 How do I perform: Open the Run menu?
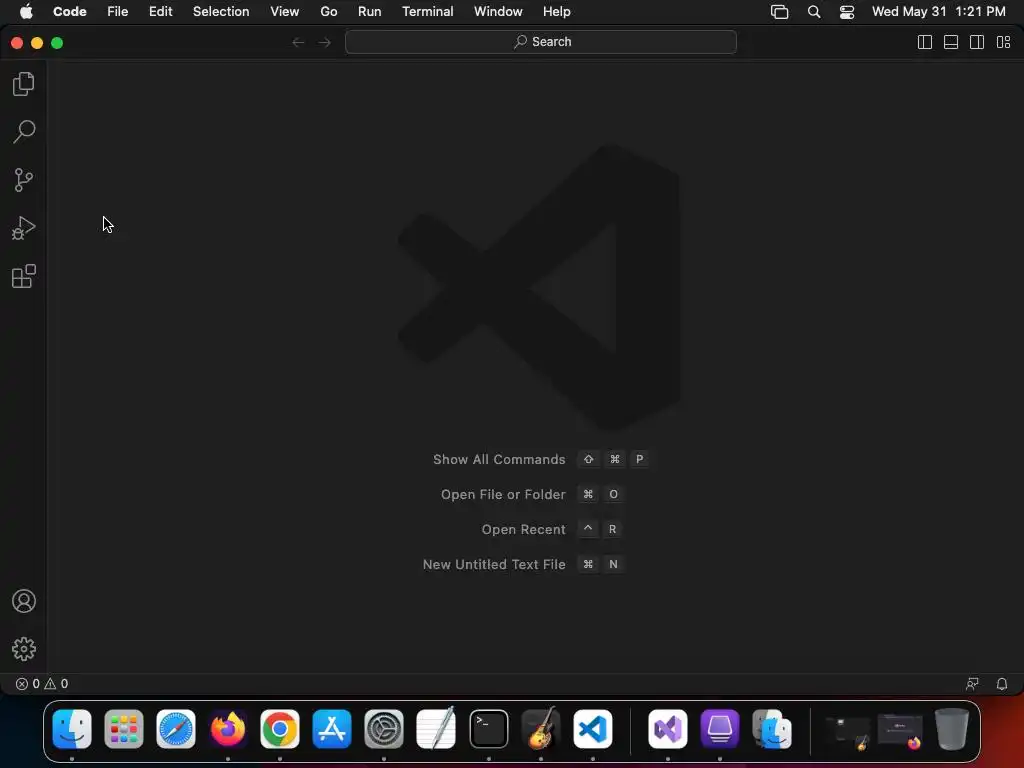tap(370, 12)
